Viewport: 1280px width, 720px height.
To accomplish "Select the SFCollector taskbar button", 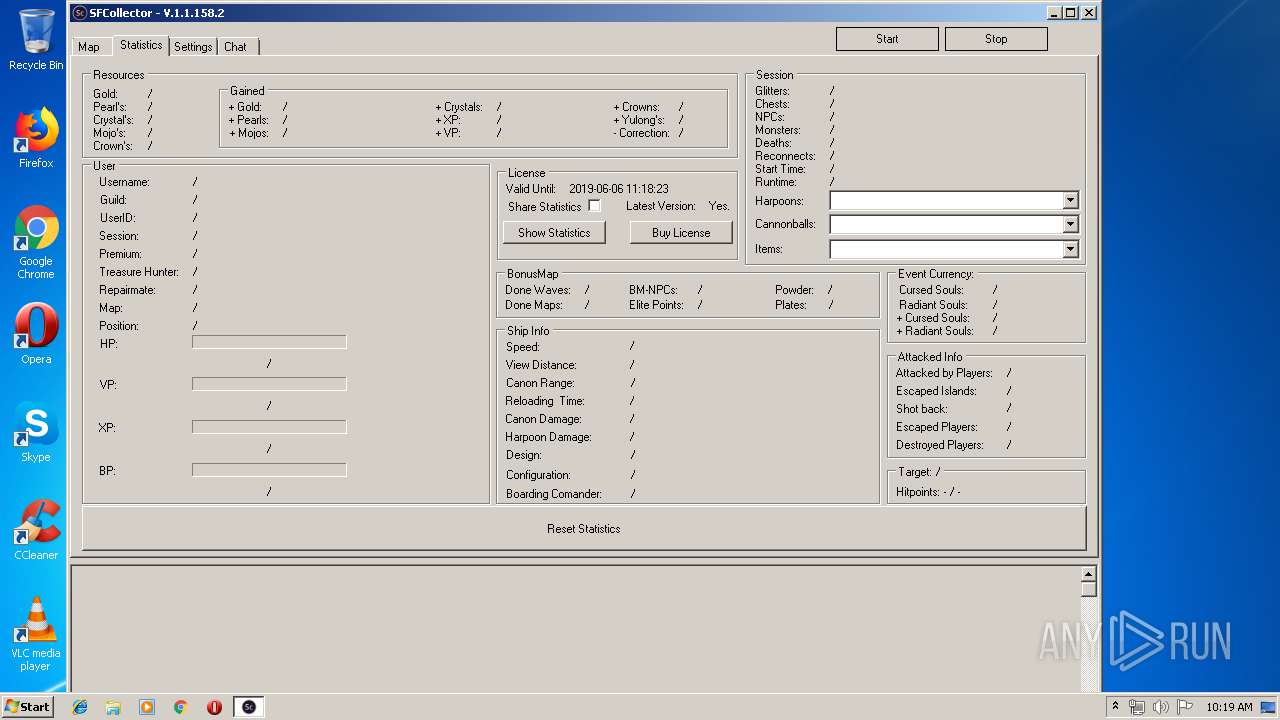I will 249,707.
